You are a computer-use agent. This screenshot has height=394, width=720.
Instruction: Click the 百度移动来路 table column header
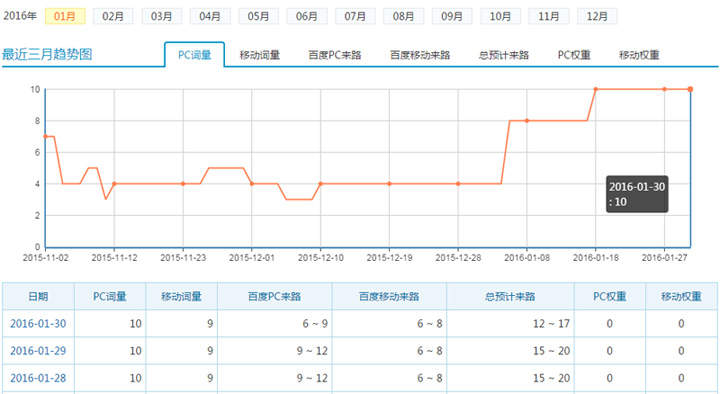[389, 297]
